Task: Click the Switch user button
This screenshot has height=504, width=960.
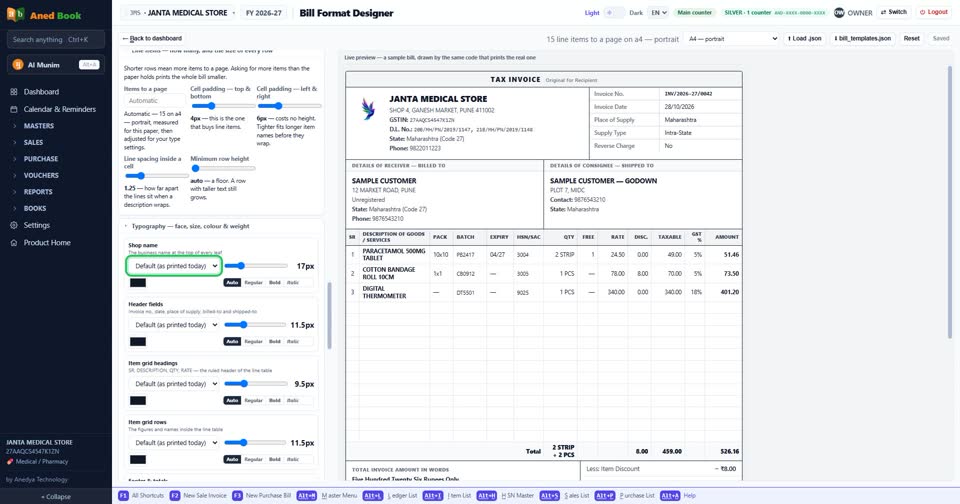Action: [x=893, y=12]
